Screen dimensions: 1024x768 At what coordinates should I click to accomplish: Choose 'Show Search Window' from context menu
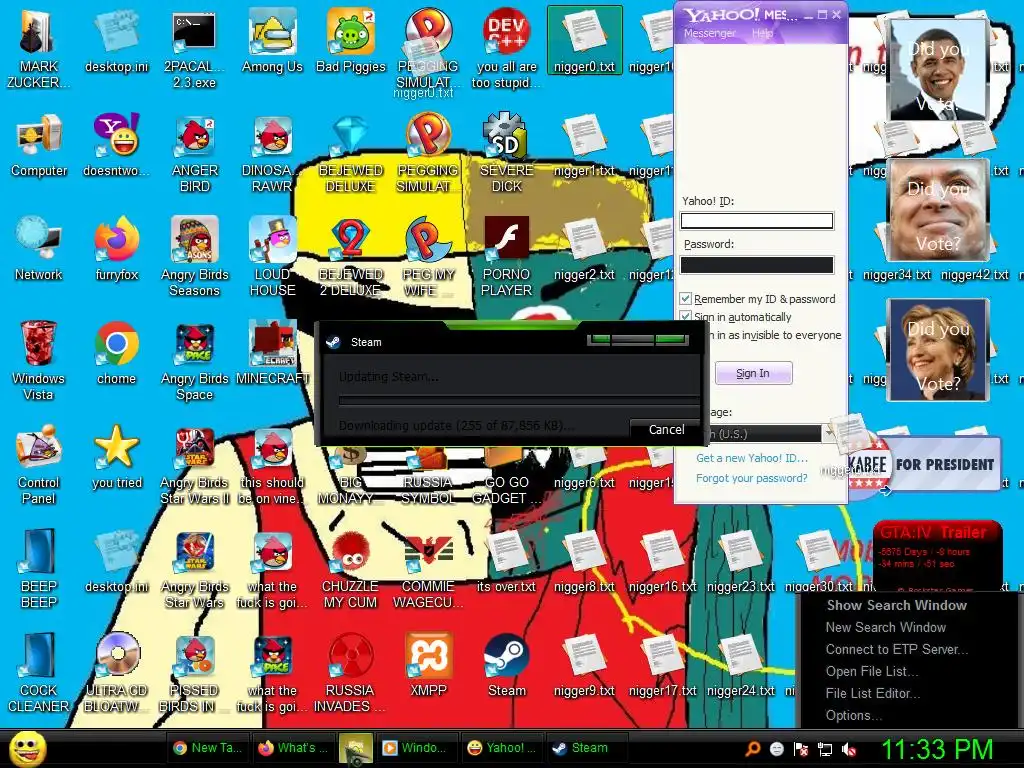tap(897, 605)
